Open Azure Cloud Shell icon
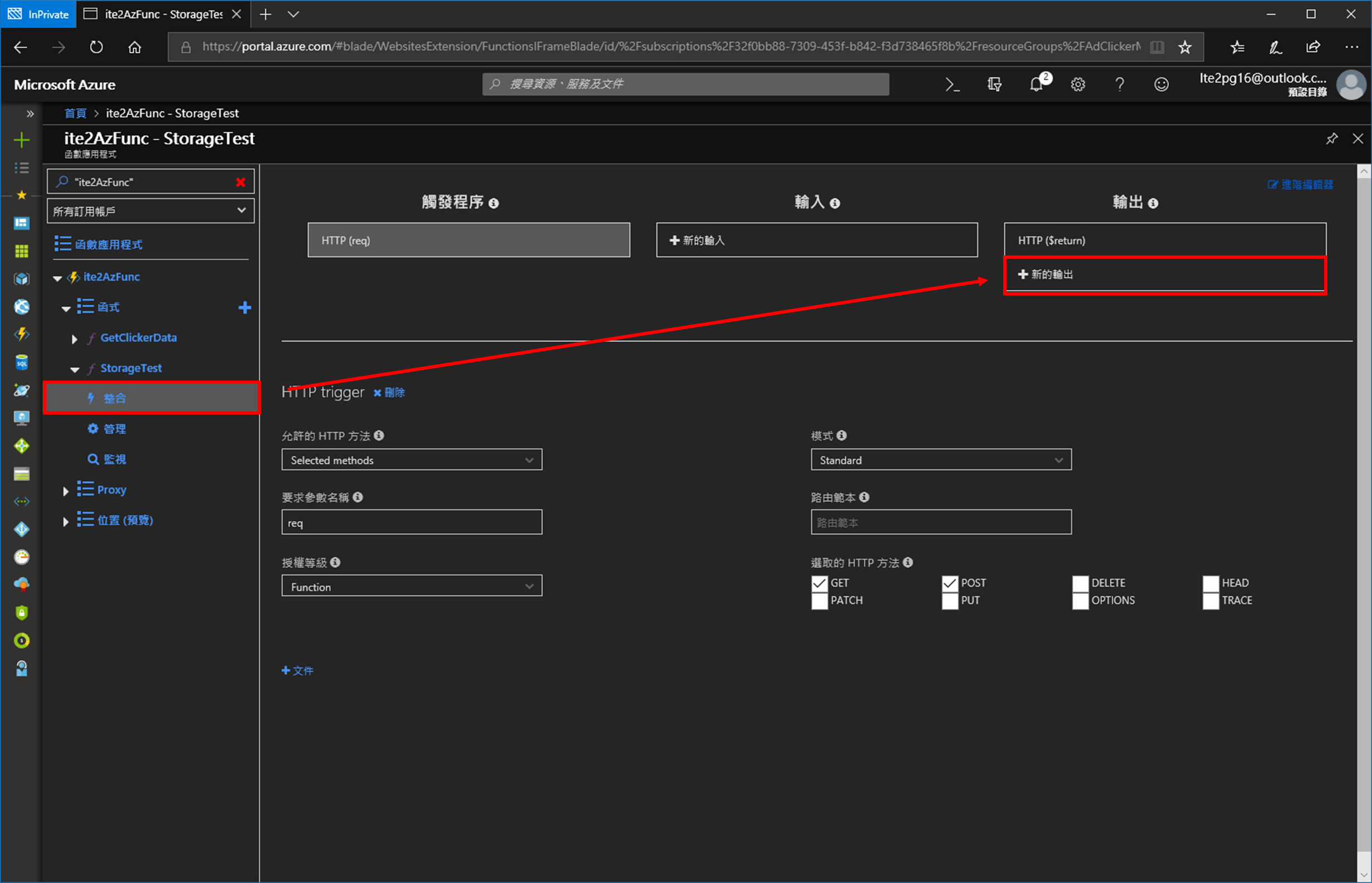The width and height of the screenshot is (1372, 883). coord(952,84)
